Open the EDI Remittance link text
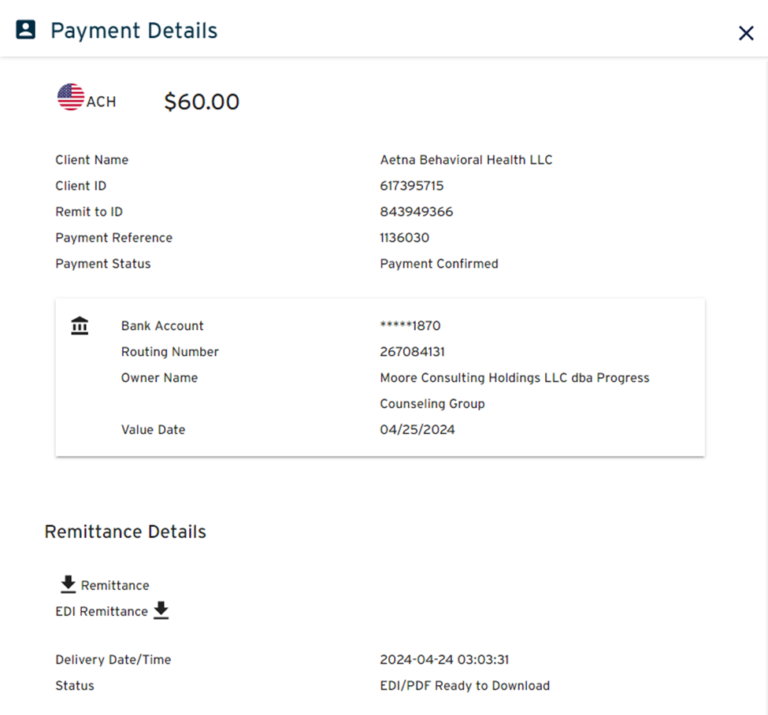 click(101, 612)
